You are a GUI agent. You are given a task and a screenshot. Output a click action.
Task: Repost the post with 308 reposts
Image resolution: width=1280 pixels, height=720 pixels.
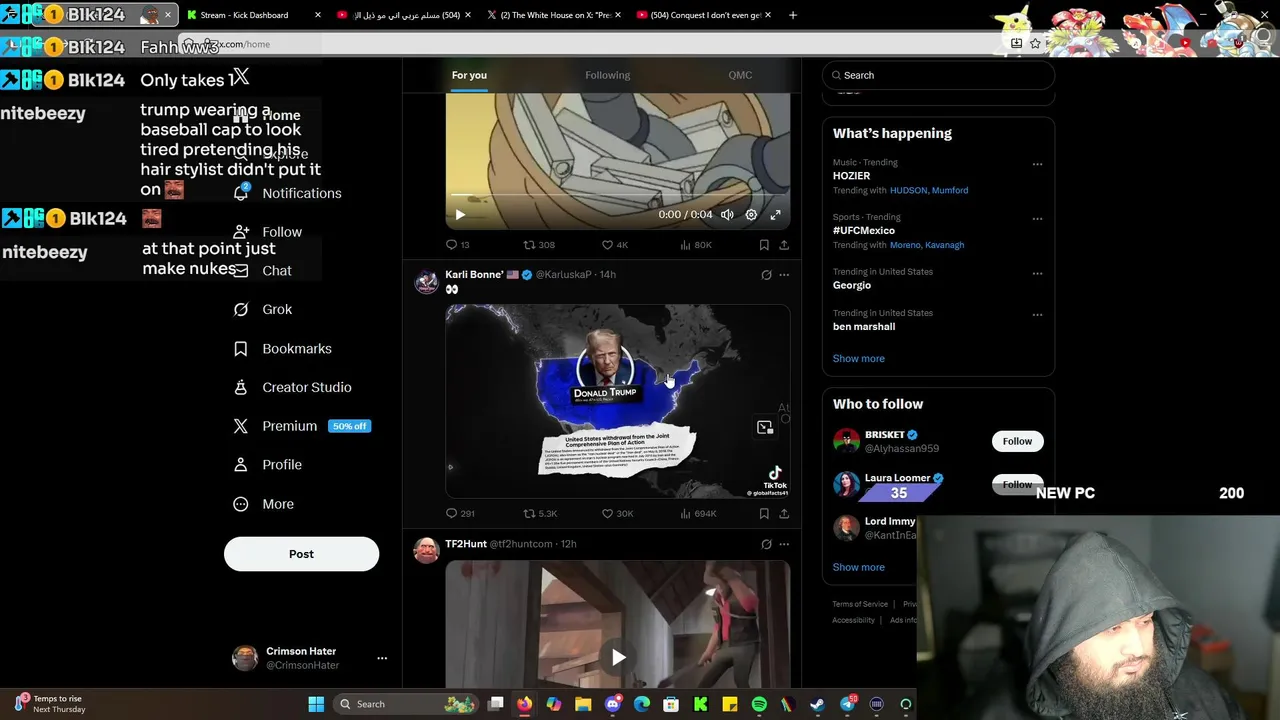tap(540, 245)
